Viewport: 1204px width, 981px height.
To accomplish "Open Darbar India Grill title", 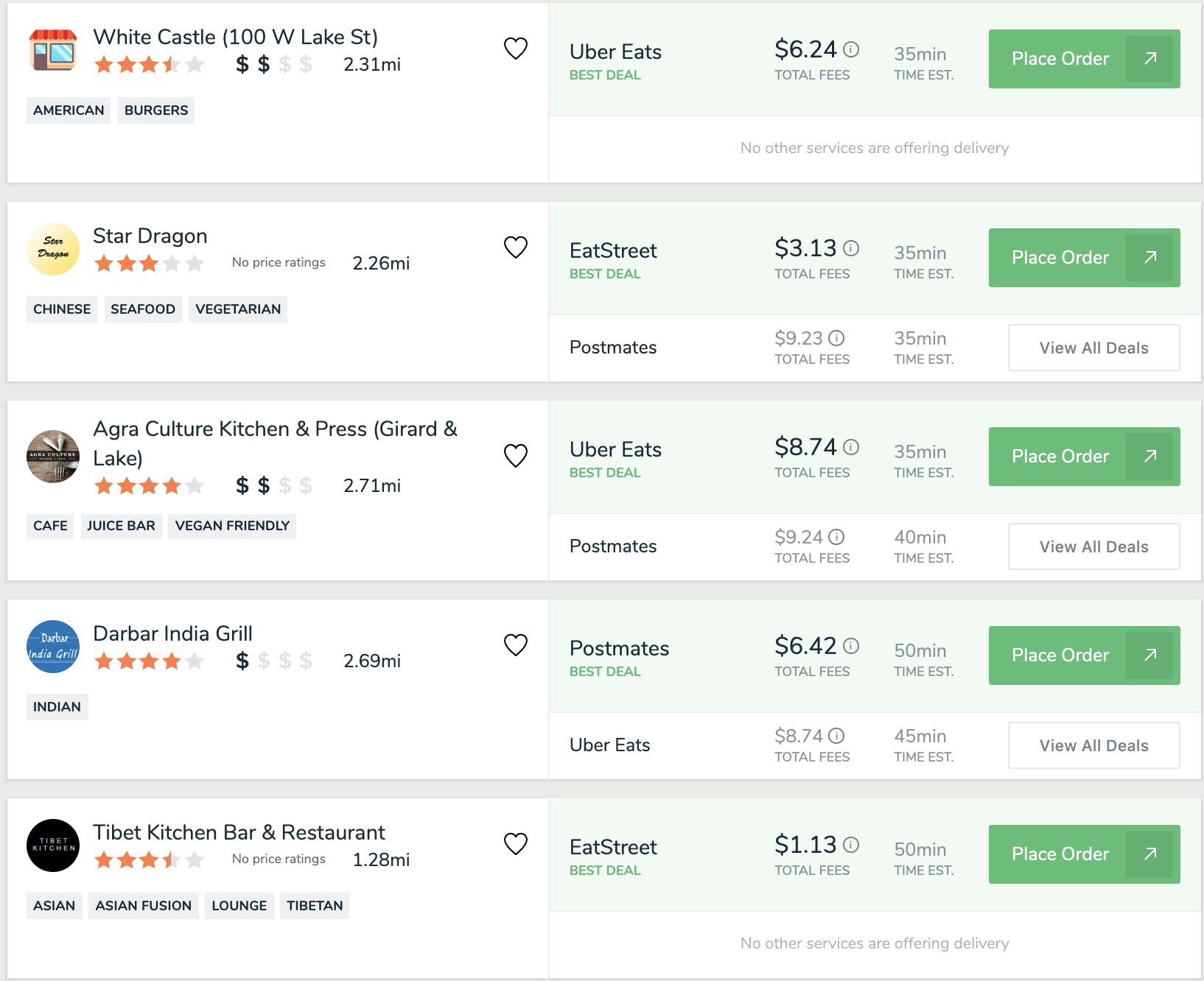I will 172,633.
